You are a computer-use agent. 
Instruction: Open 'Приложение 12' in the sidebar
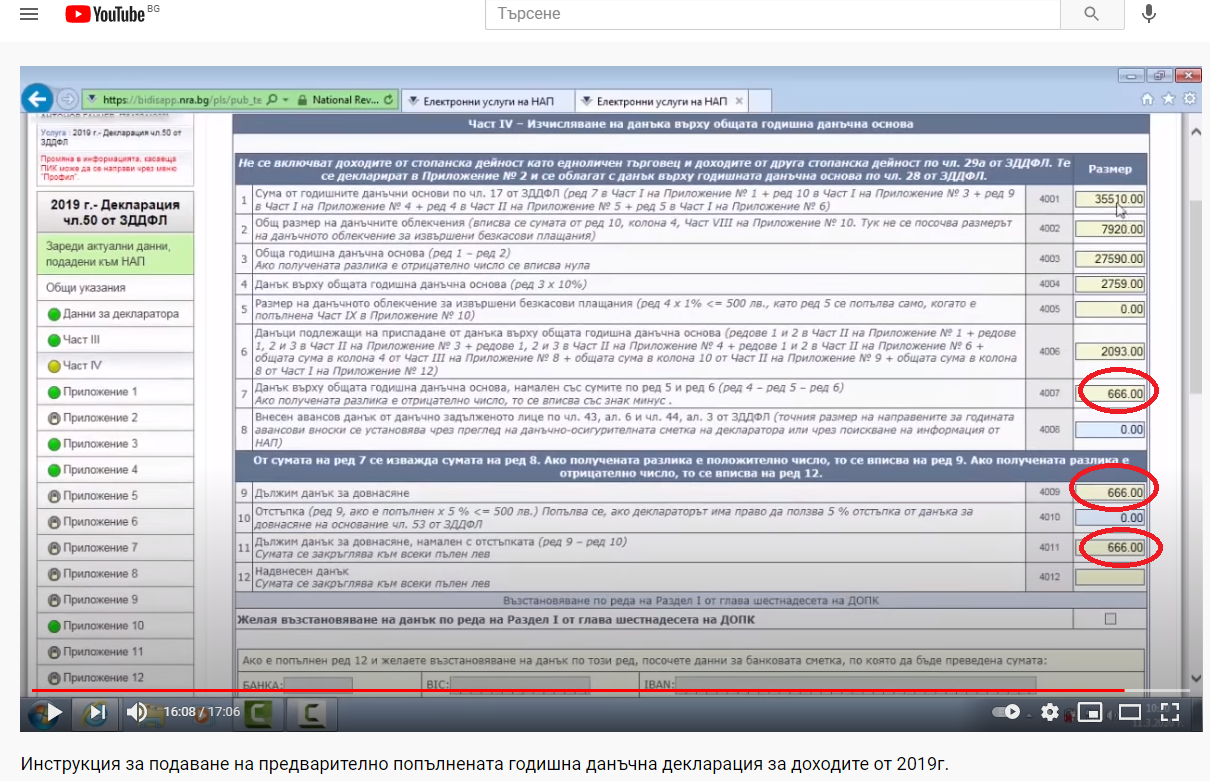(x=115, y=678)
